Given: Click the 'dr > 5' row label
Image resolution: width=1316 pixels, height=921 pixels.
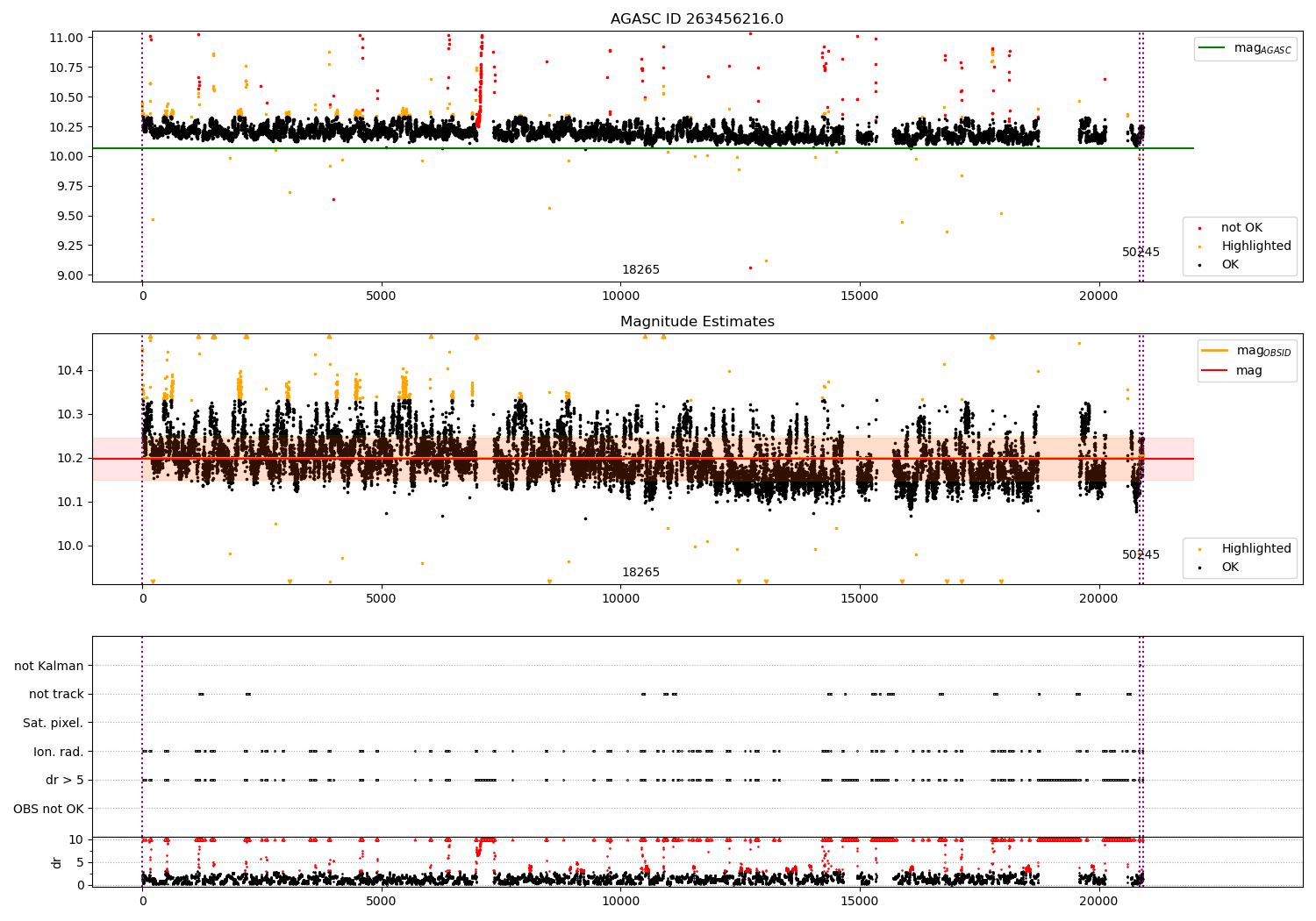Looking at the screenshot, I should tap(65, 781).
